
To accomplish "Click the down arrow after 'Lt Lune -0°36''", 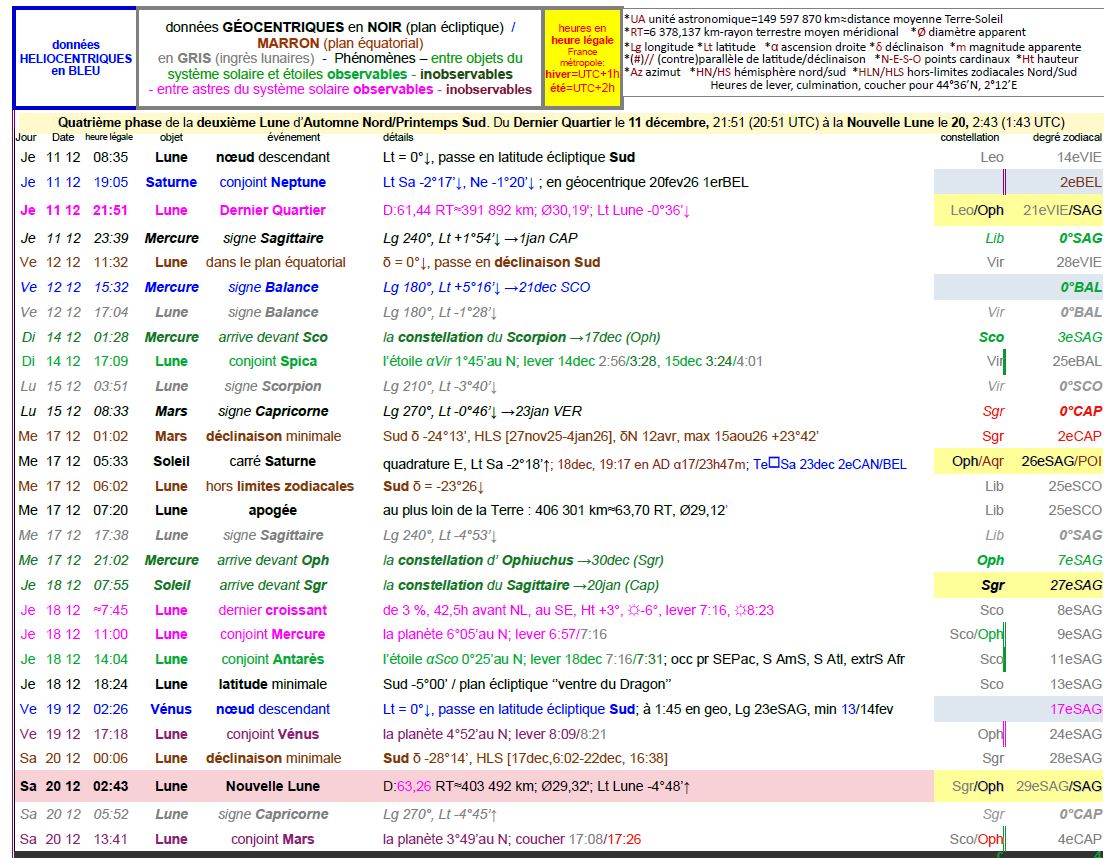I will tap(687, 210).
